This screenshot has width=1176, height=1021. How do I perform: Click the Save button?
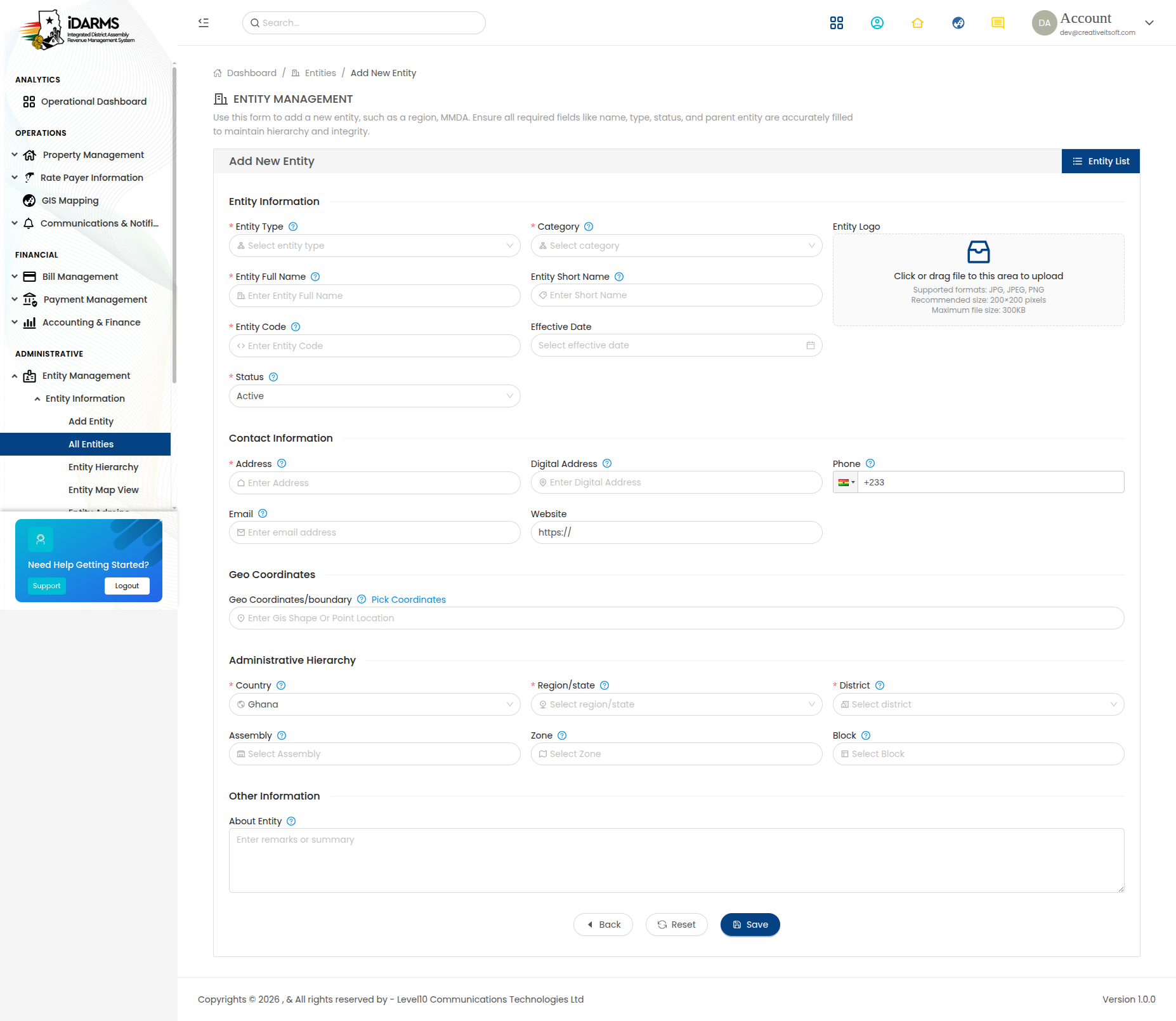750,925
